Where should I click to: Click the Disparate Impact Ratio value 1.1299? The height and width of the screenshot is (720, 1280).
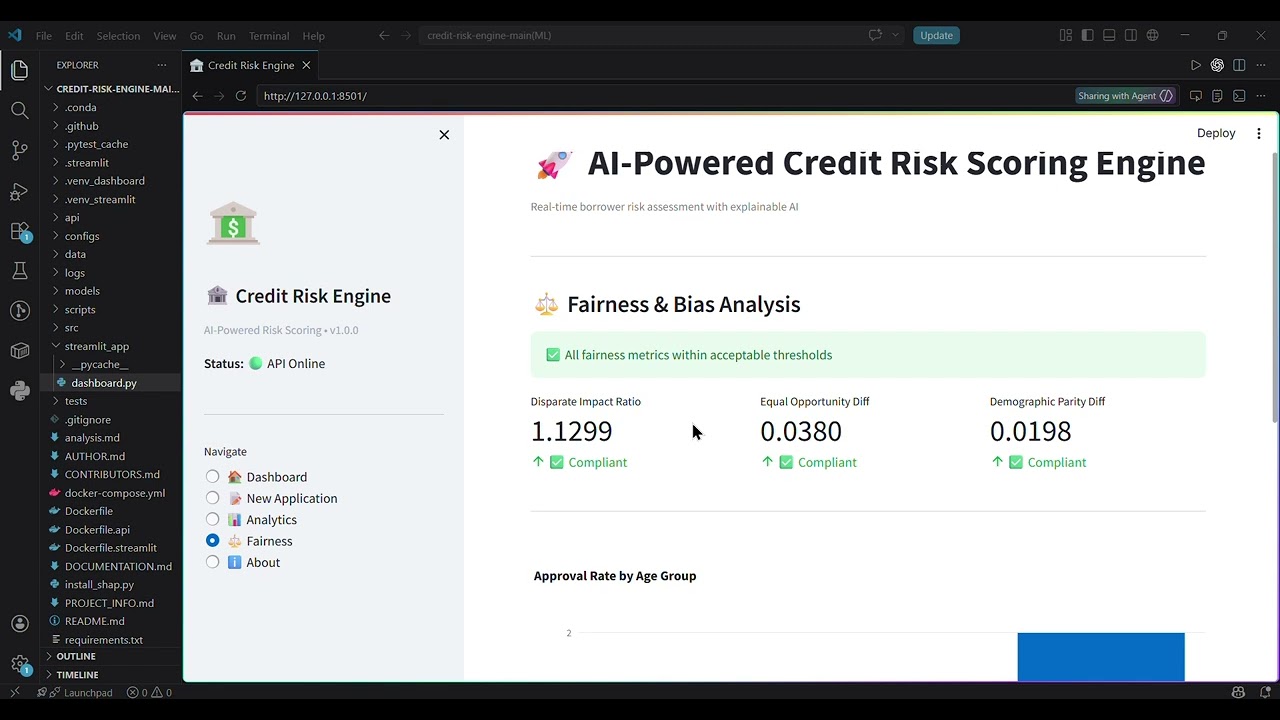coord(571,431)
